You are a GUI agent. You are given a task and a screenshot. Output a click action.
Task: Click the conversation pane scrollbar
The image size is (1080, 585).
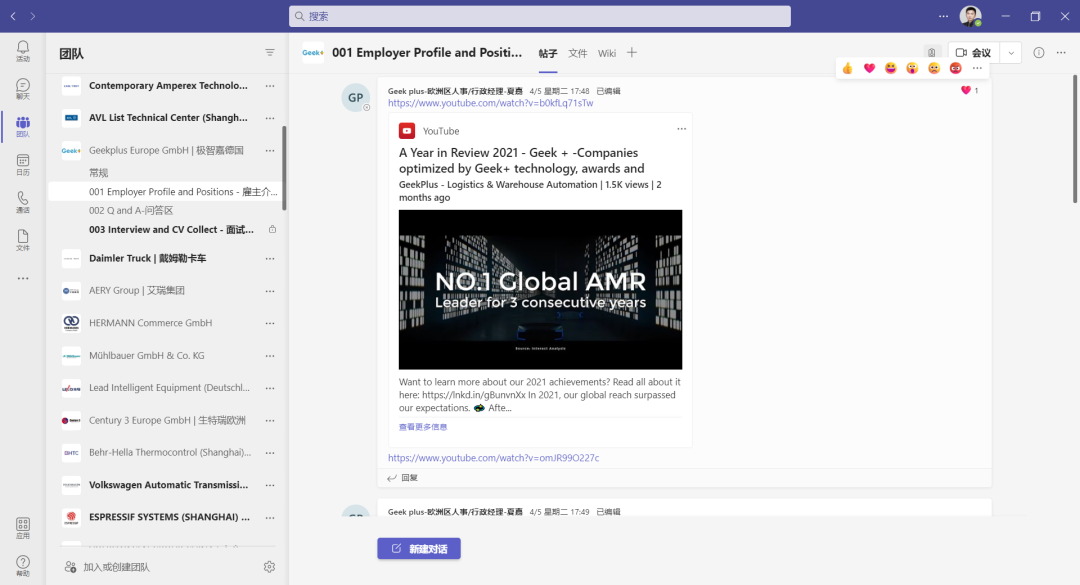pos(1074,138)
